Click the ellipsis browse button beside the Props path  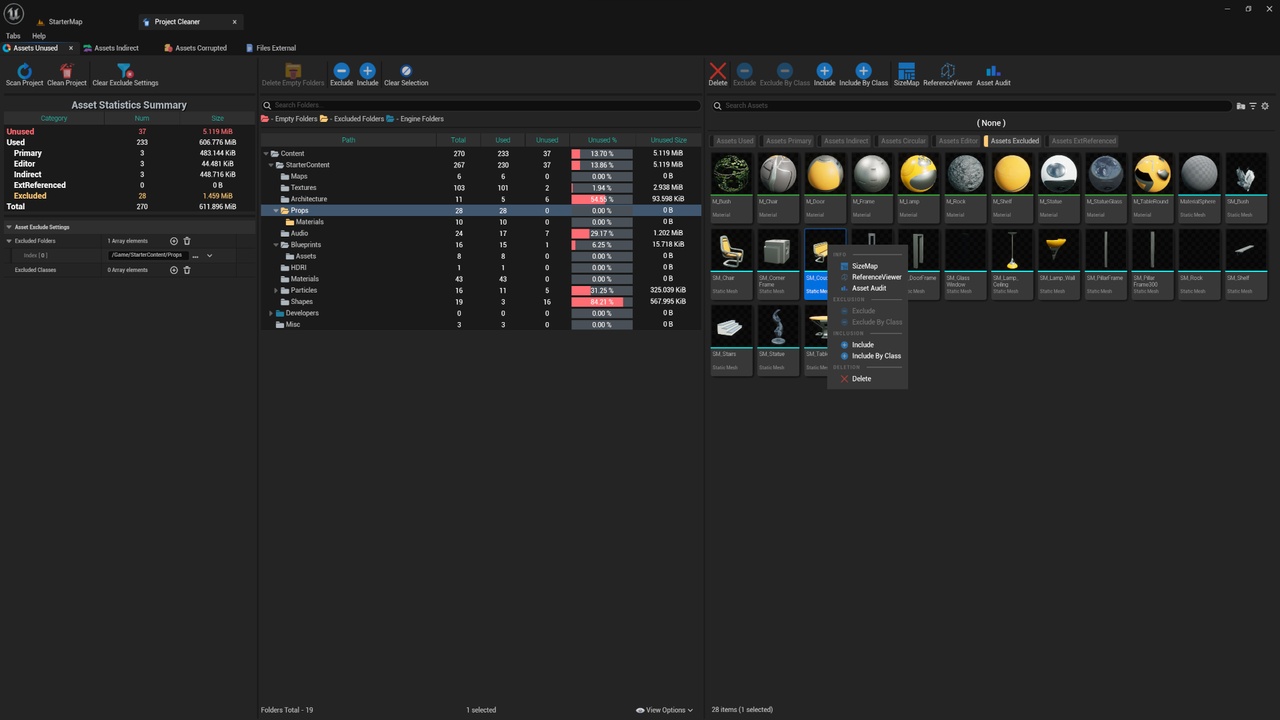point(195,256)
